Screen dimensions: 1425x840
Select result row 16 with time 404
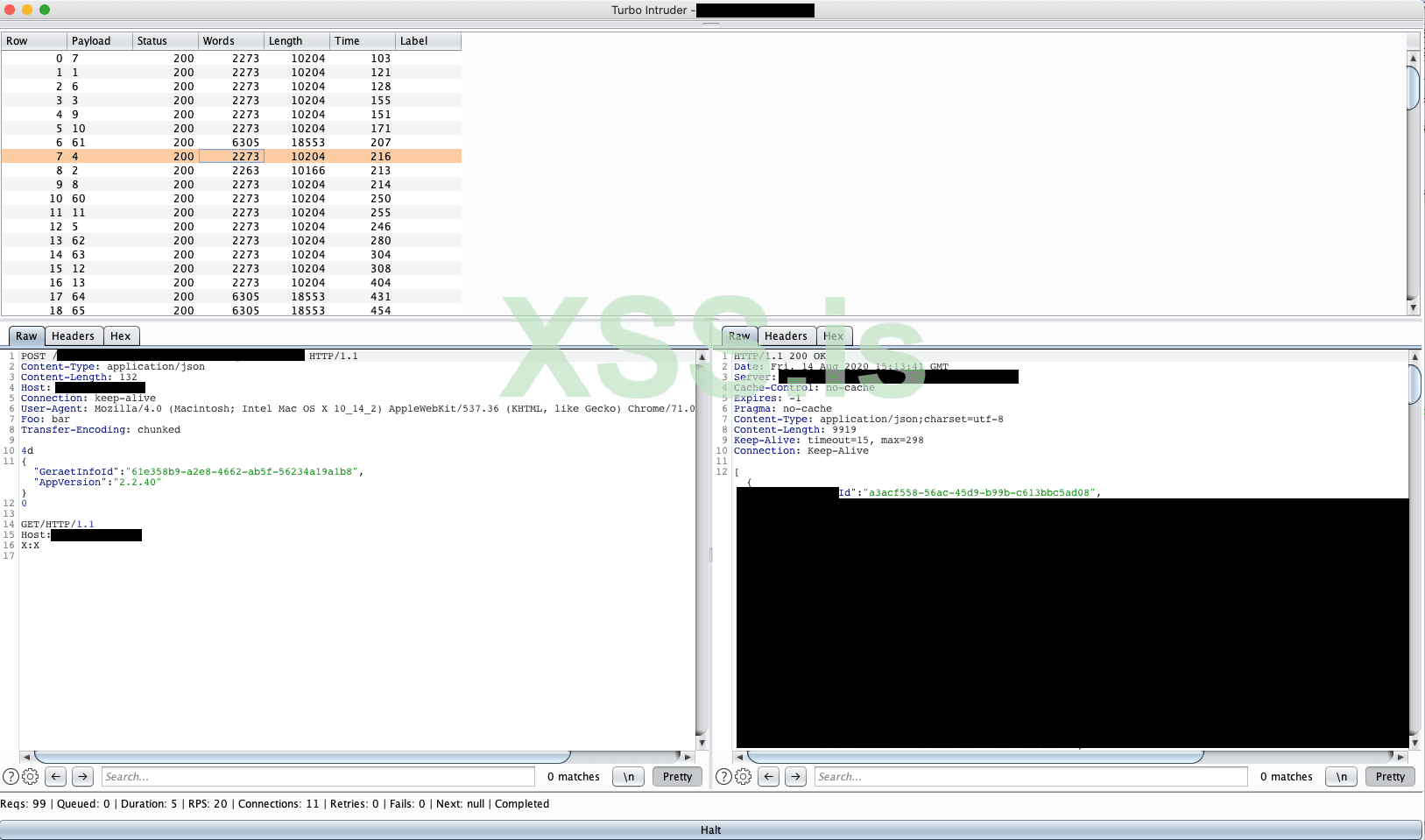pyautogui.click(x=231, y=283)
